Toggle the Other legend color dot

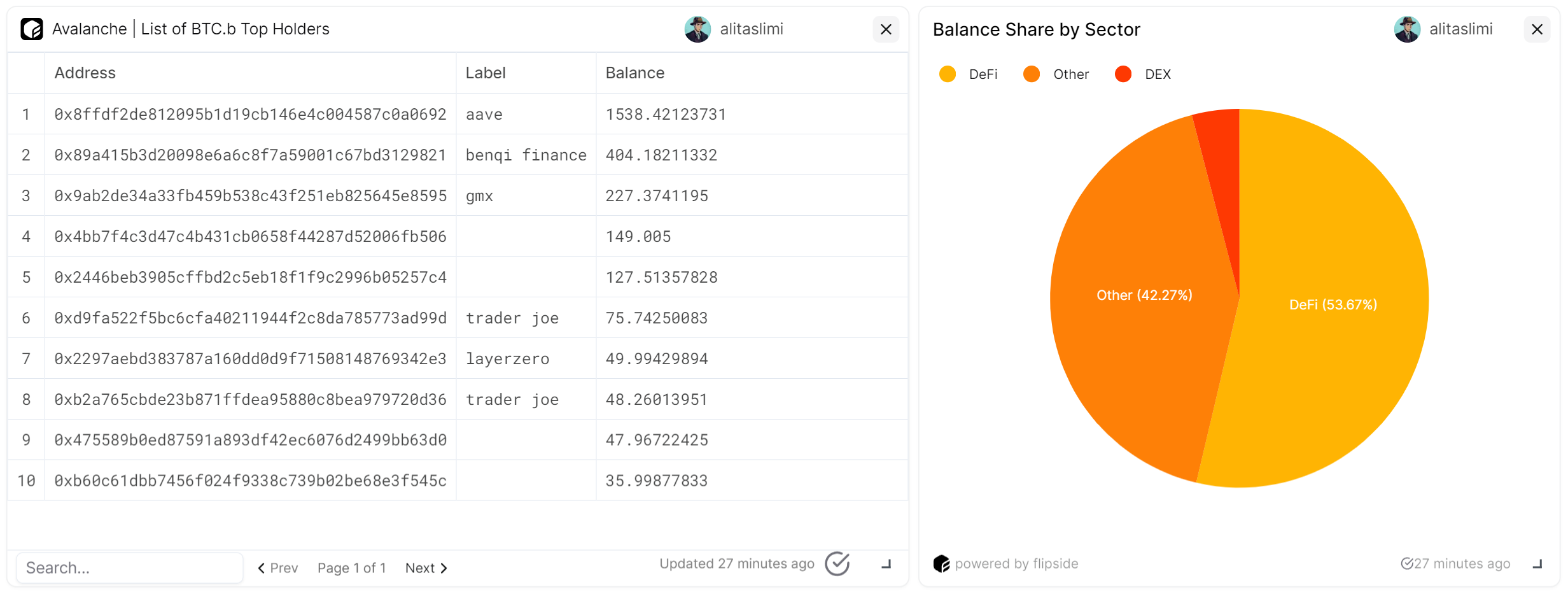coord(1032,74)
